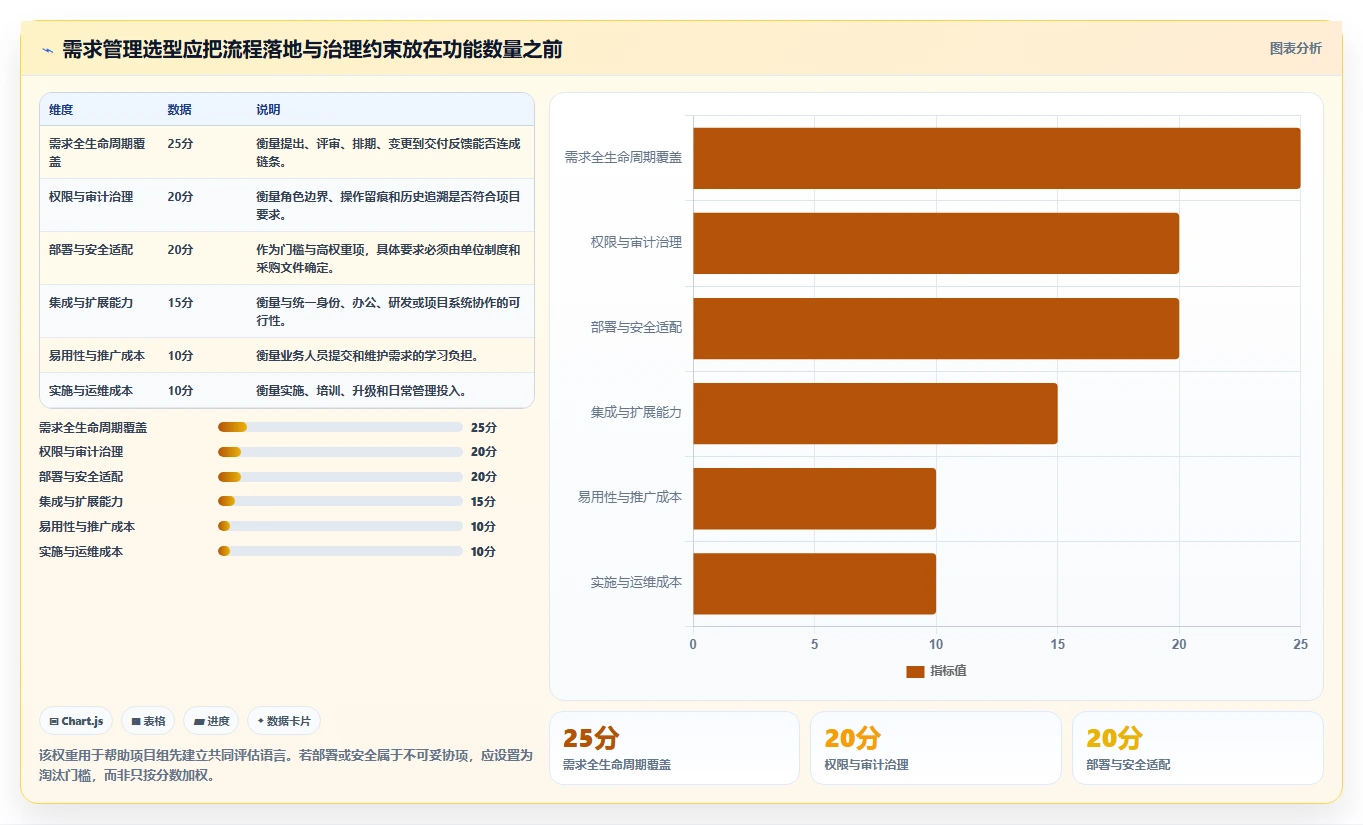Screen dimensions: 1363x825
Task: Select the Chart.js chip
Action: (x=76, y=721)
